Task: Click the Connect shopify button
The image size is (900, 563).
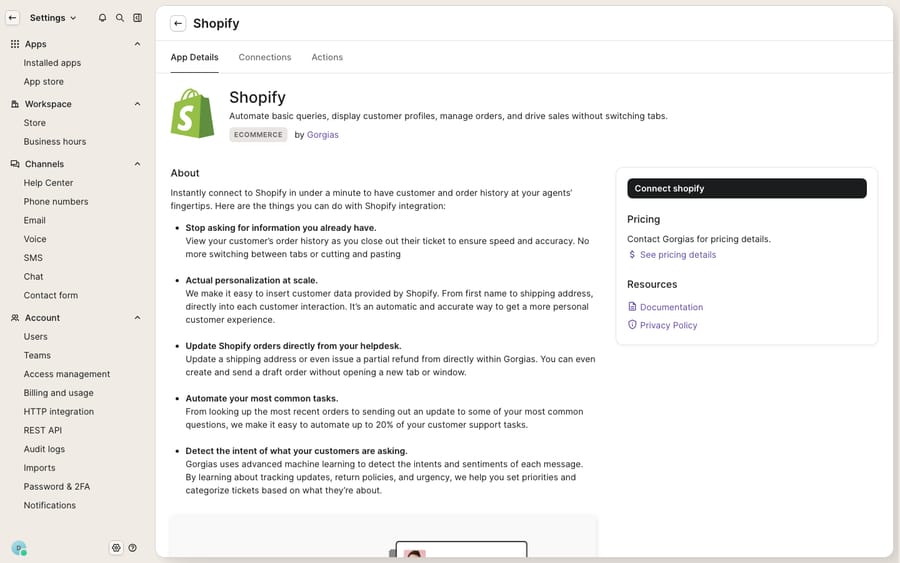Action: point(747,188)
